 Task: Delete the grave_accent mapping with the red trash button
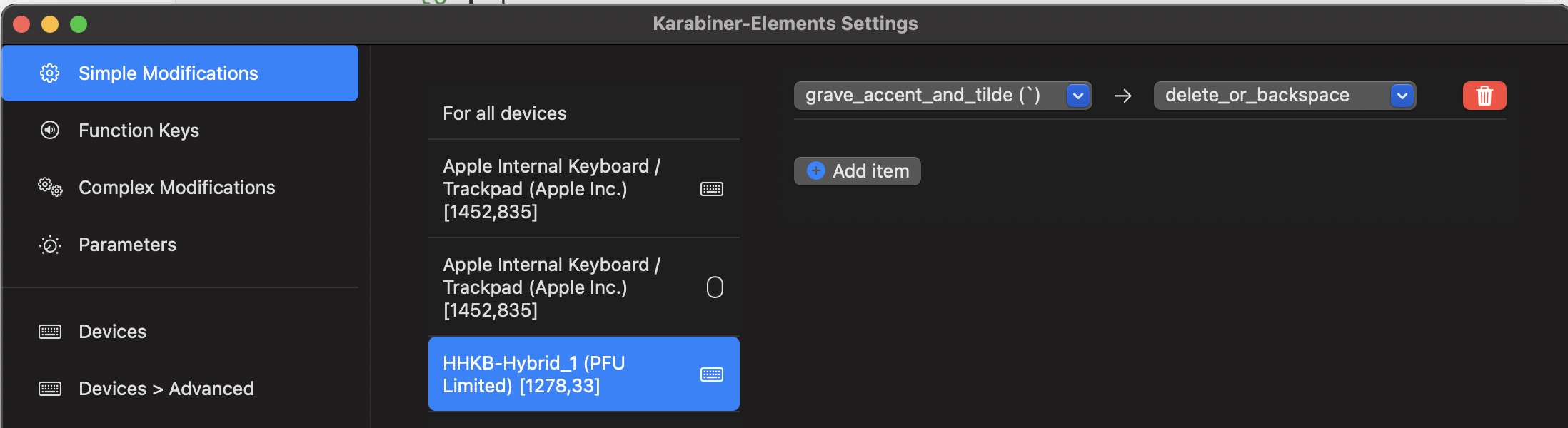[1484, 96]
